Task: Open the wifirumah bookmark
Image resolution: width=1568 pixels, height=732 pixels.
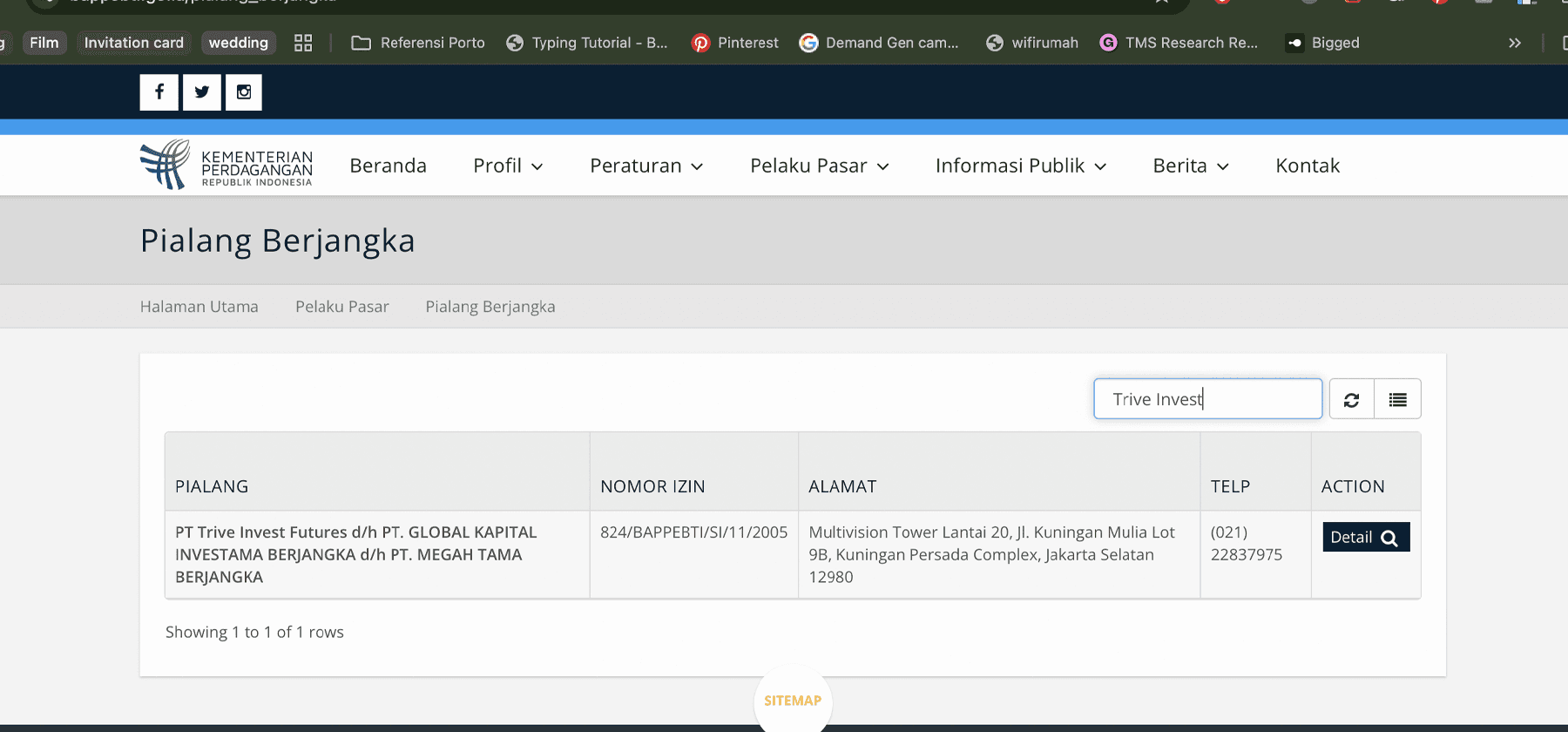Action: pos(1032,43)
